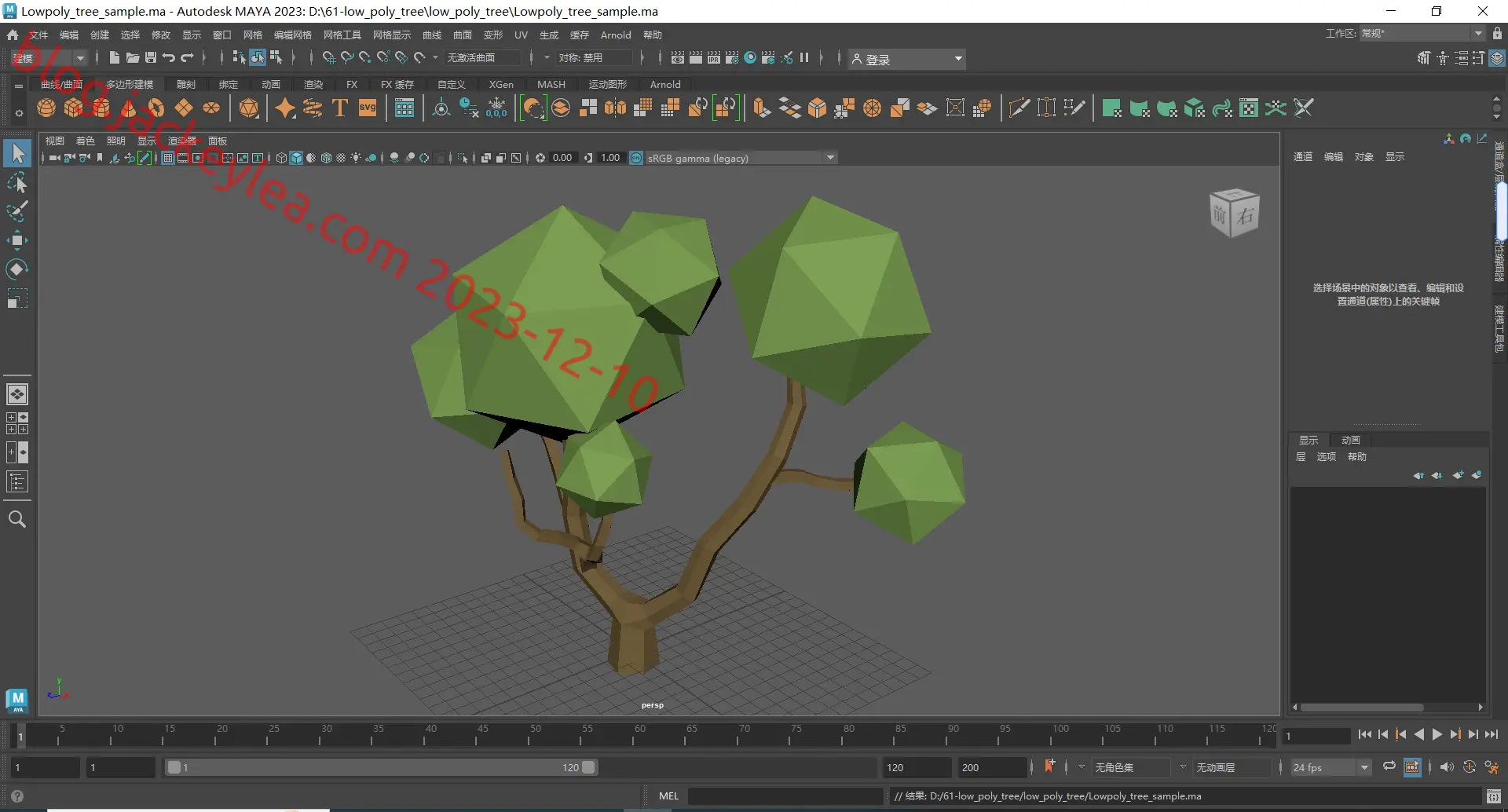Save the scene using floppy disk icon
This screenshot has width=1508, height=812.
151,58
